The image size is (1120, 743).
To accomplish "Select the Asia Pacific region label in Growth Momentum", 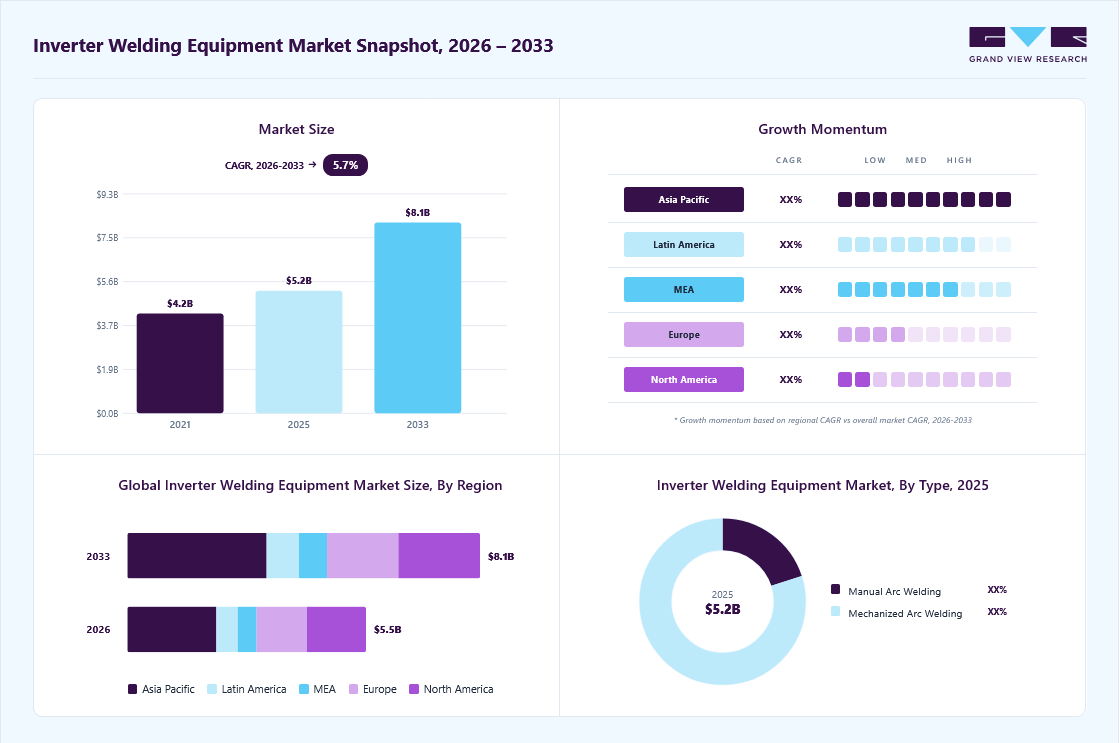I will point(684,199).
